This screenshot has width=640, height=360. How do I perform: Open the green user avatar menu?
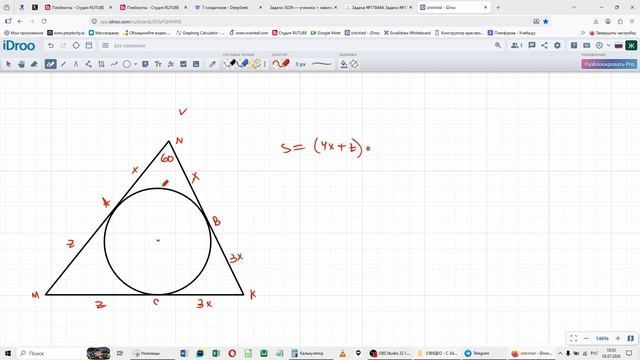pos(631,45)
